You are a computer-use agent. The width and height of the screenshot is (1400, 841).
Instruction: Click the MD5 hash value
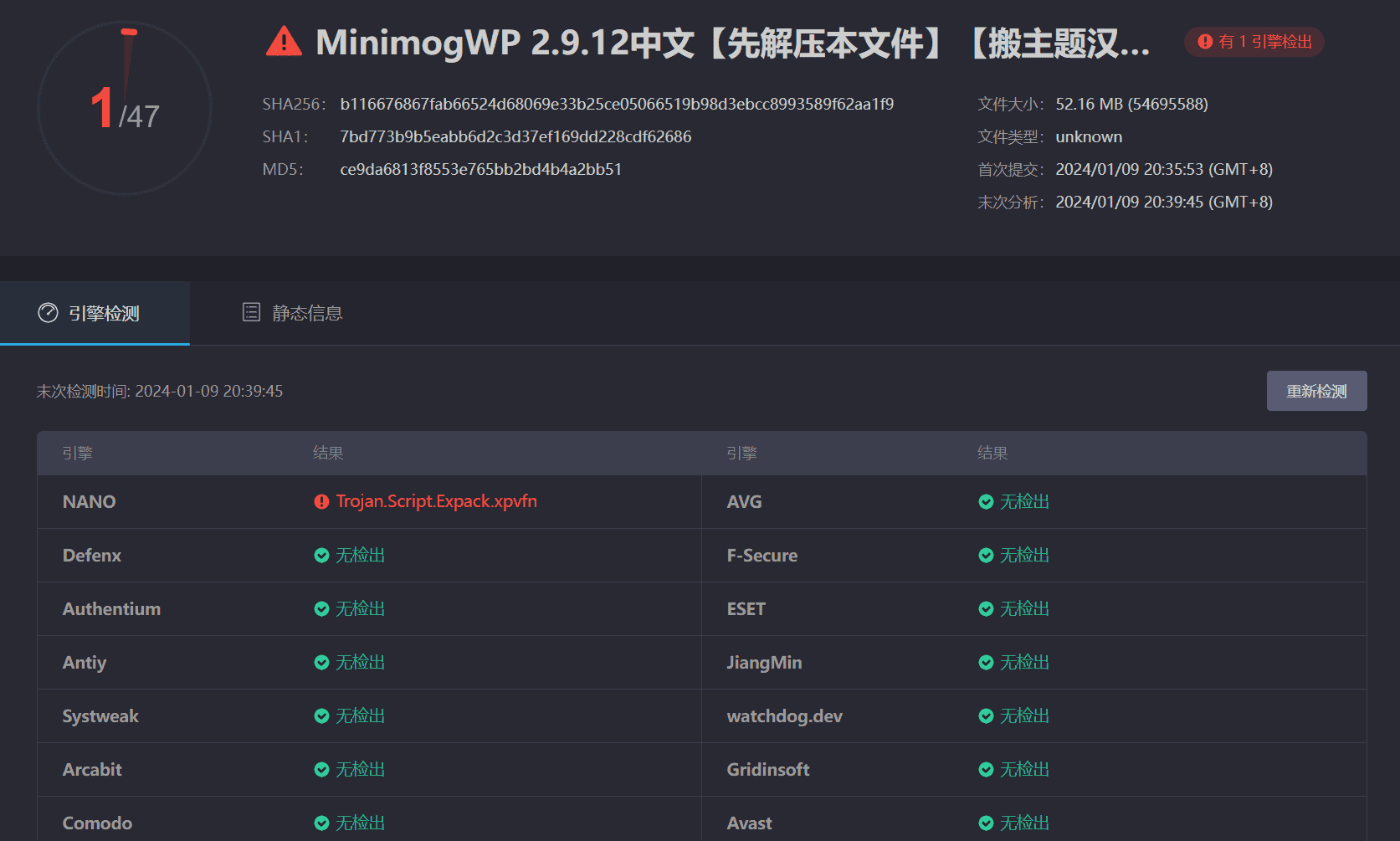[x=480, y=169]
